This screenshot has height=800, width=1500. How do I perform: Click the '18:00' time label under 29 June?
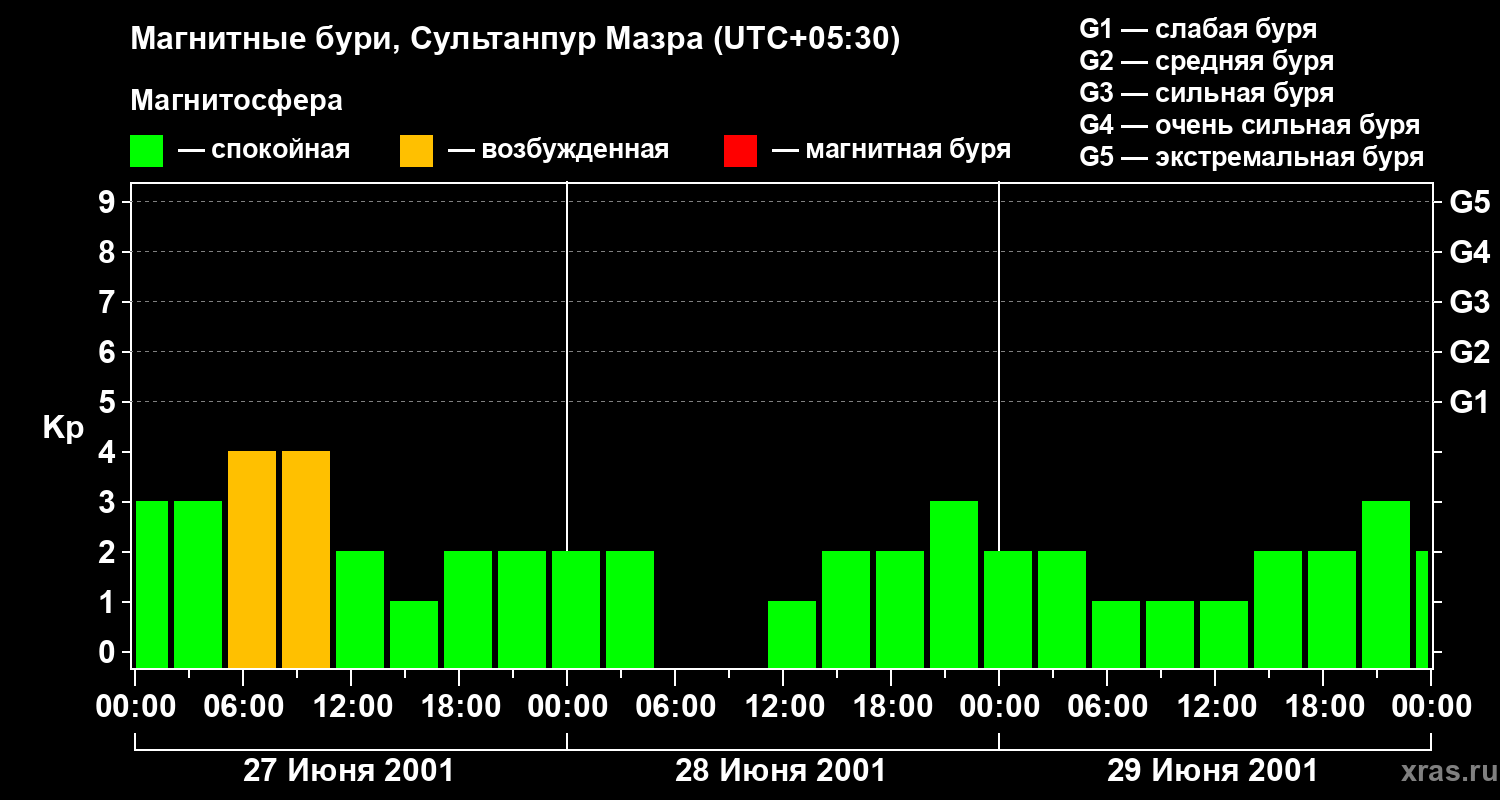click(x=1323, y=706)
